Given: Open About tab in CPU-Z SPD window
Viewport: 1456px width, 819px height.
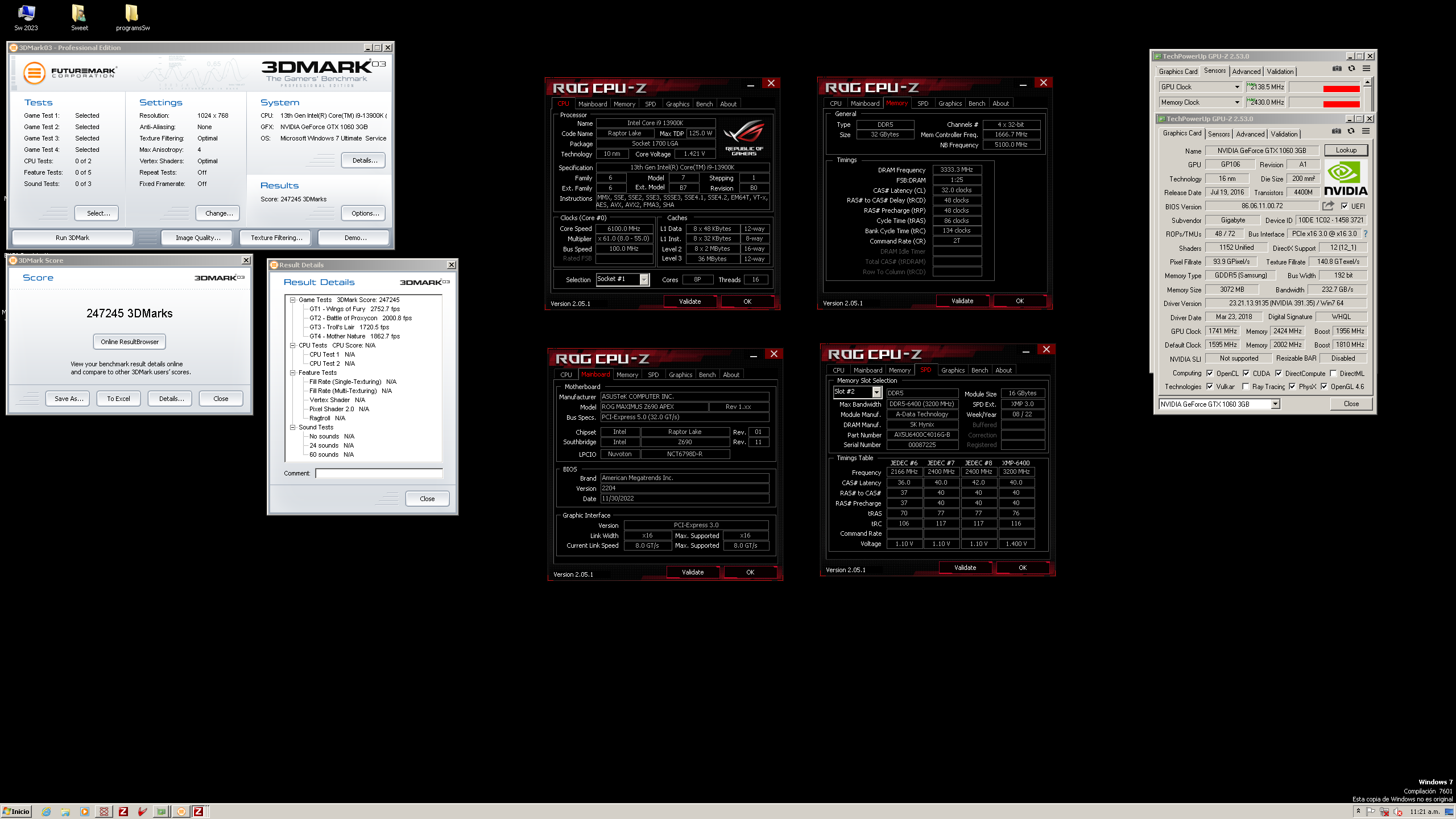Looking at the screenshot, I should click(x=1003, y=370).
